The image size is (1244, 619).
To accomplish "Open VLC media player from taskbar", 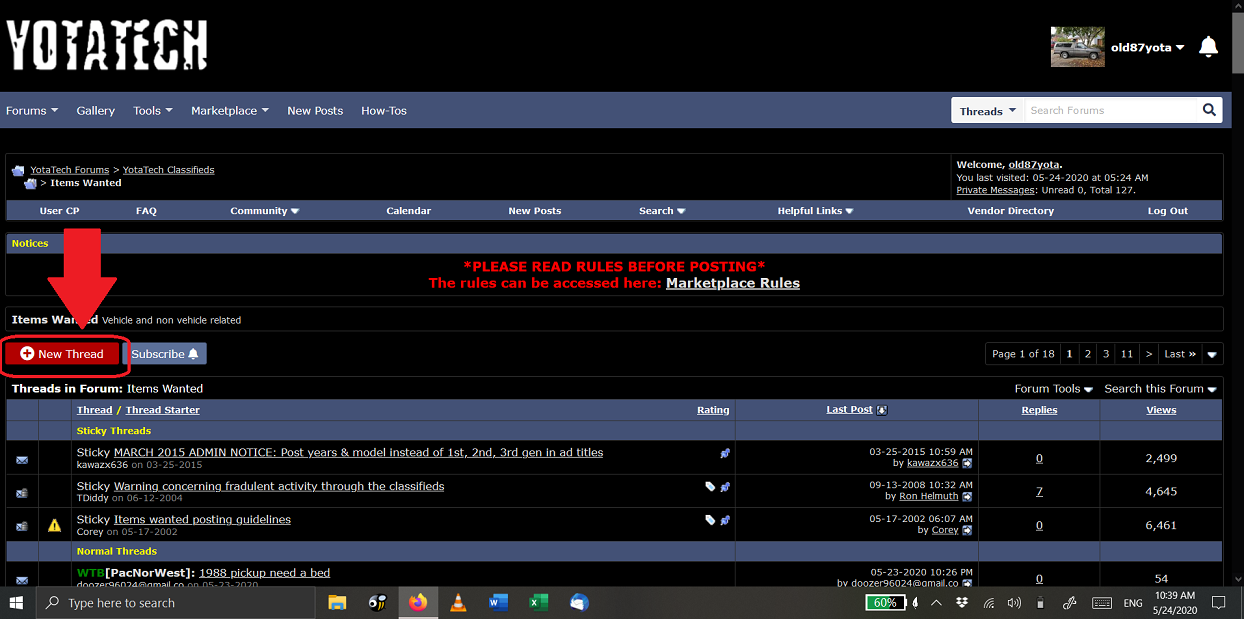I will [458, 603].
